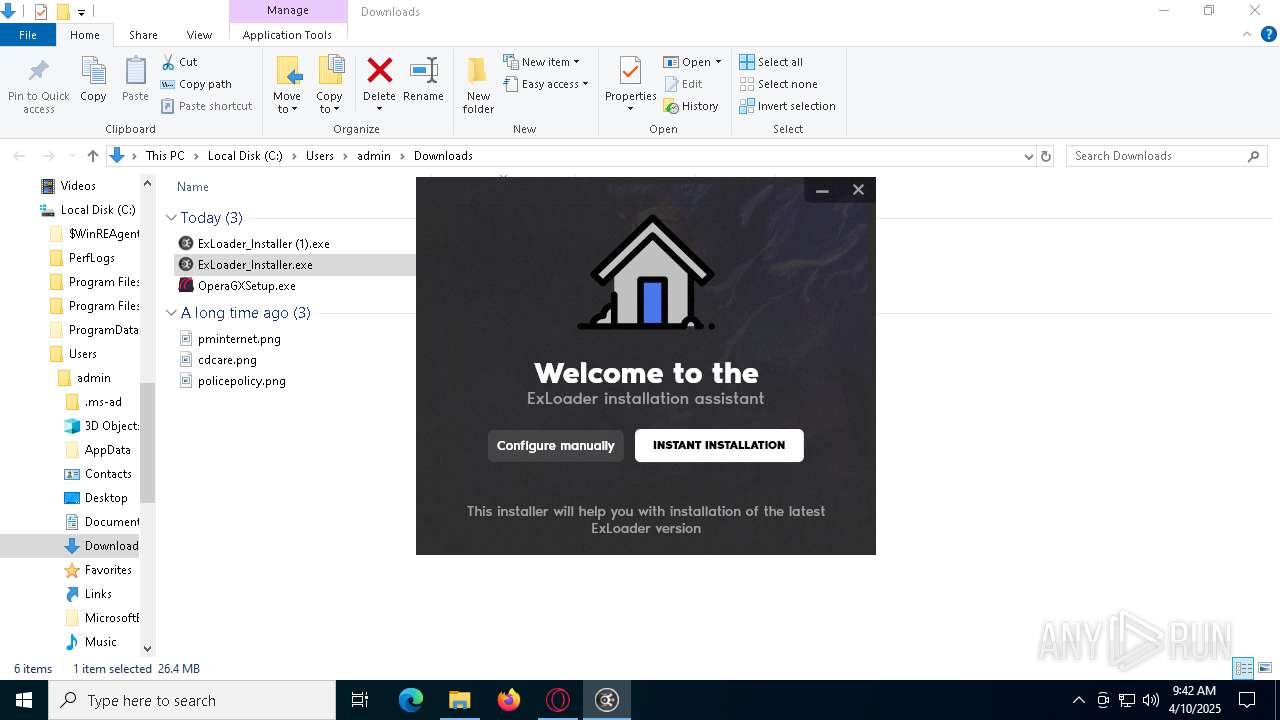Select Videos in navigation pane

[x=78, y=186]
